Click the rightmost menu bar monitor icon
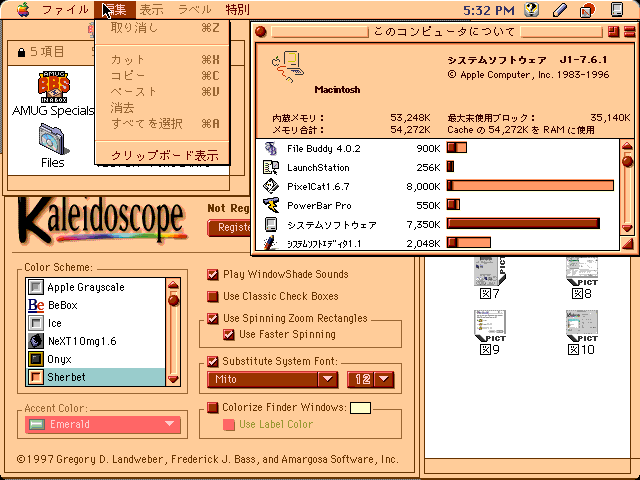Image resolution: width=640 pixels, height=480 pixels. 617,9
